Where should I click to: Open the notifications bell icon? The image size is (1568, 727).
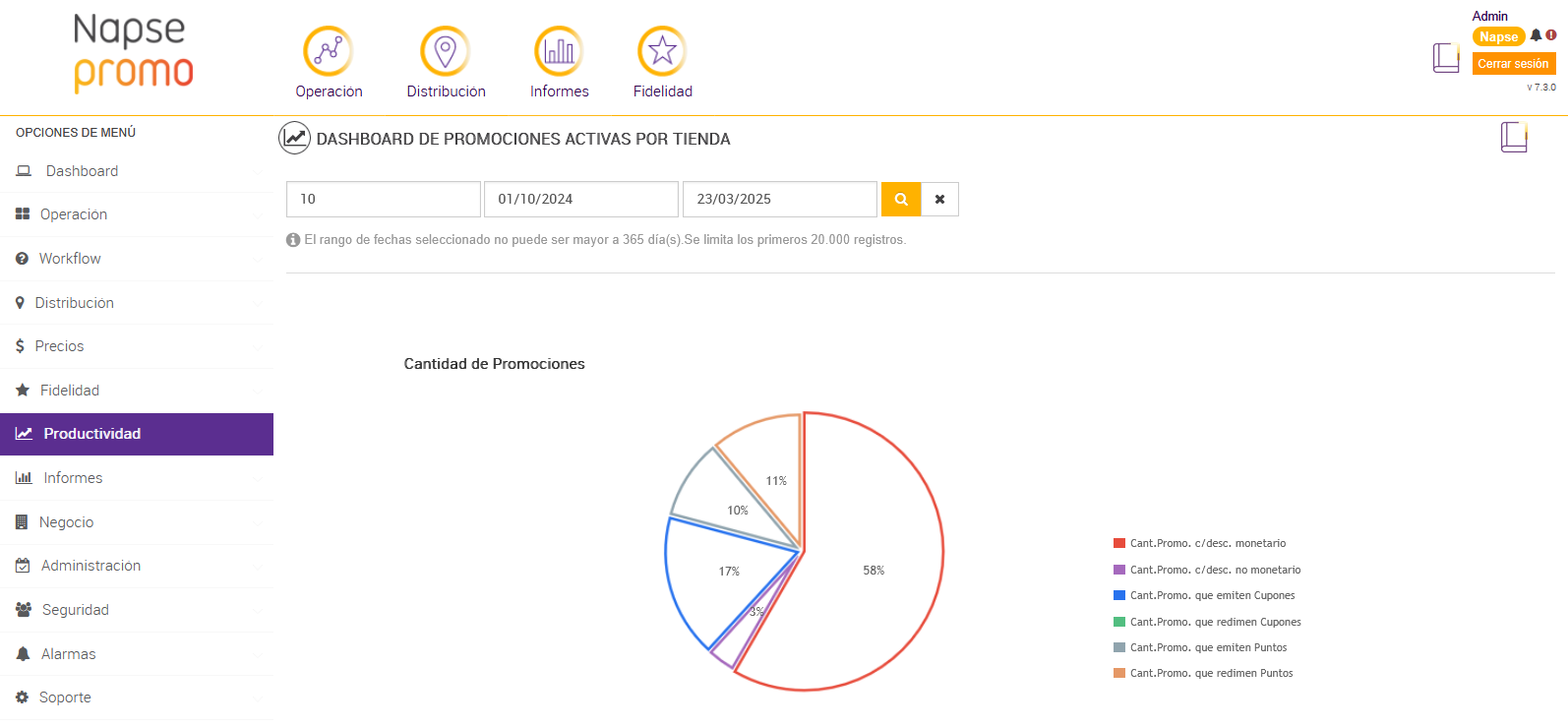[x=1536, y=35]
